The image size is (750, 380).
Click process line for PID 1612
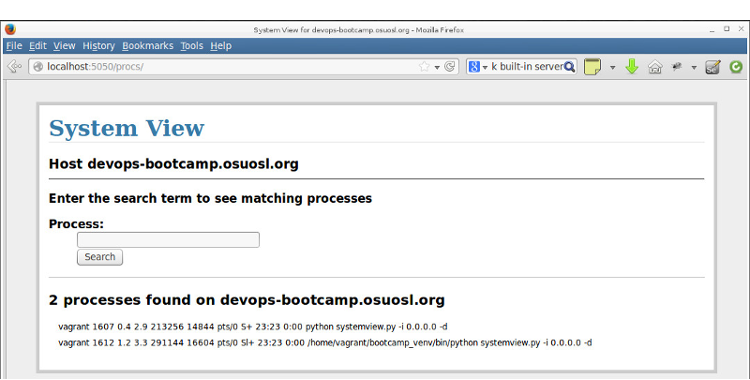[325, 343]
